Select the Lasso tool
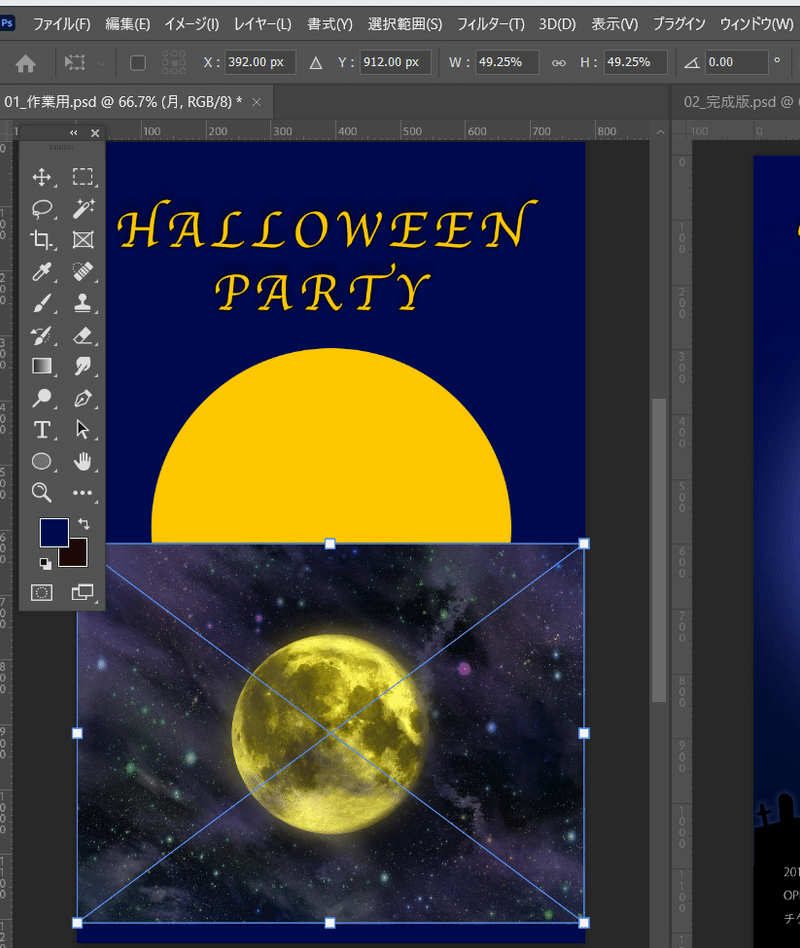The width and height of the screenshot is (800, 948). [41, 209]
